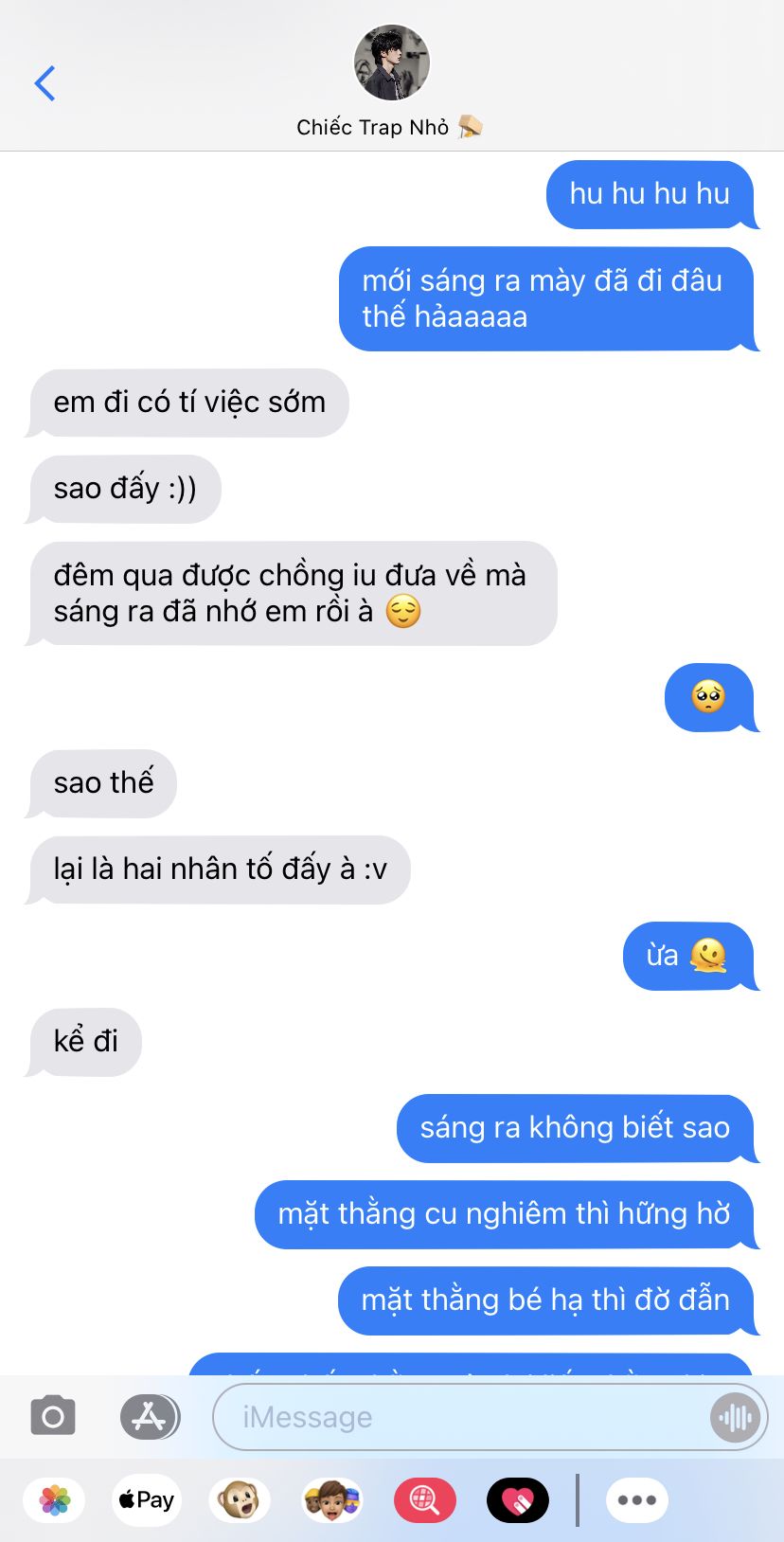
Task: Tap the audio waveform record button
Action: click(735, 1417)
